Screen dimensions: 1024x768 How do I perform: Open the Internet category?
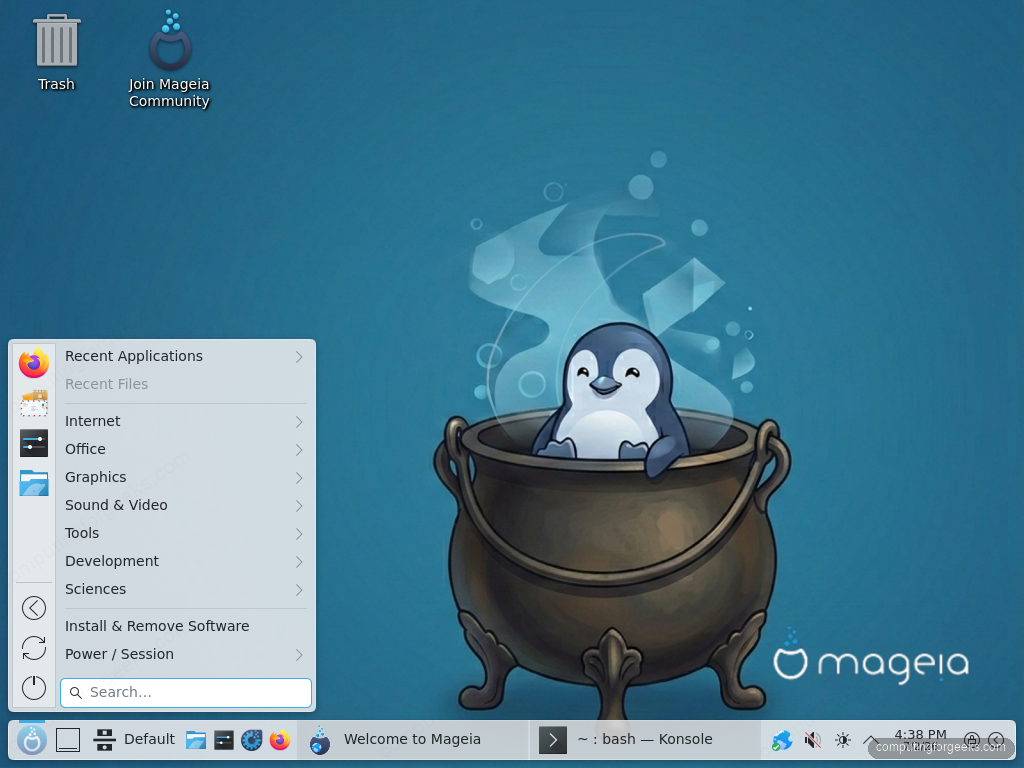(x=185, y=421)
